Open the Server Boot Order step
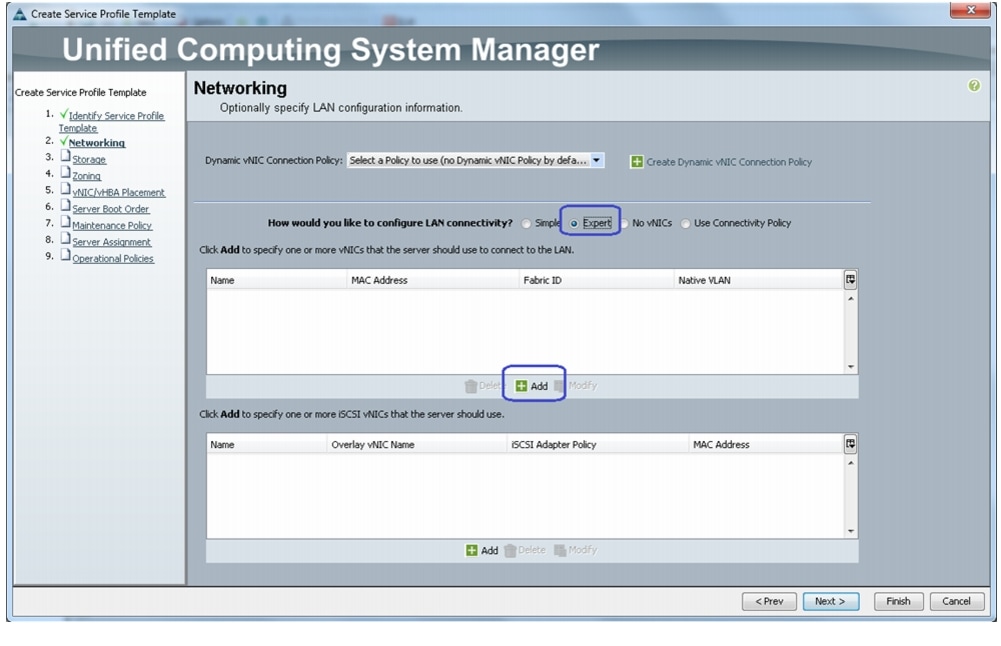Viewport: 1001px width, 646px height. tap(110, 209)
